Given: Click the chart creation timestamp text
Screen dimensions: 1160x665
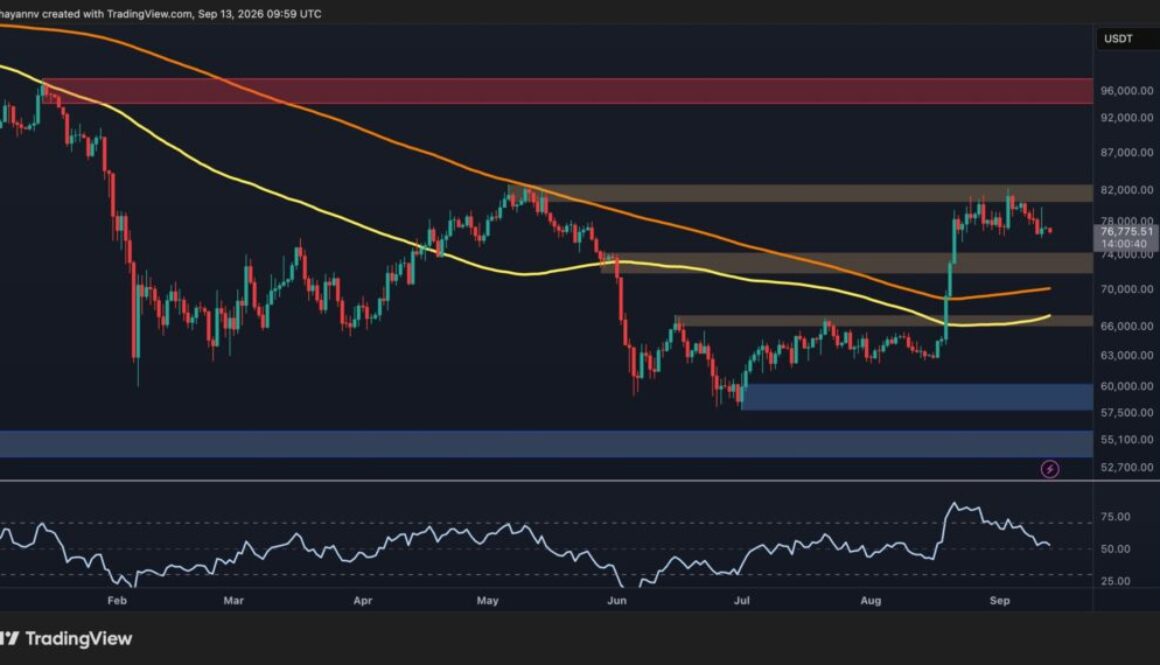Looking at the screenshot, I should click(x=161, y=13).
